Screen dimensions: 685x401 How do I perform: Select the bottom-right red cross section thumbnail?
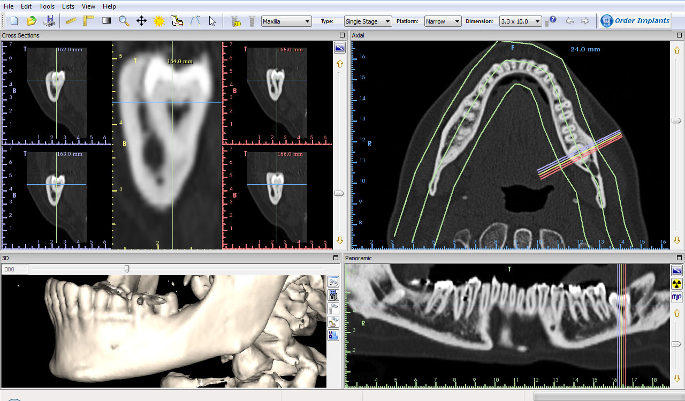277,197
